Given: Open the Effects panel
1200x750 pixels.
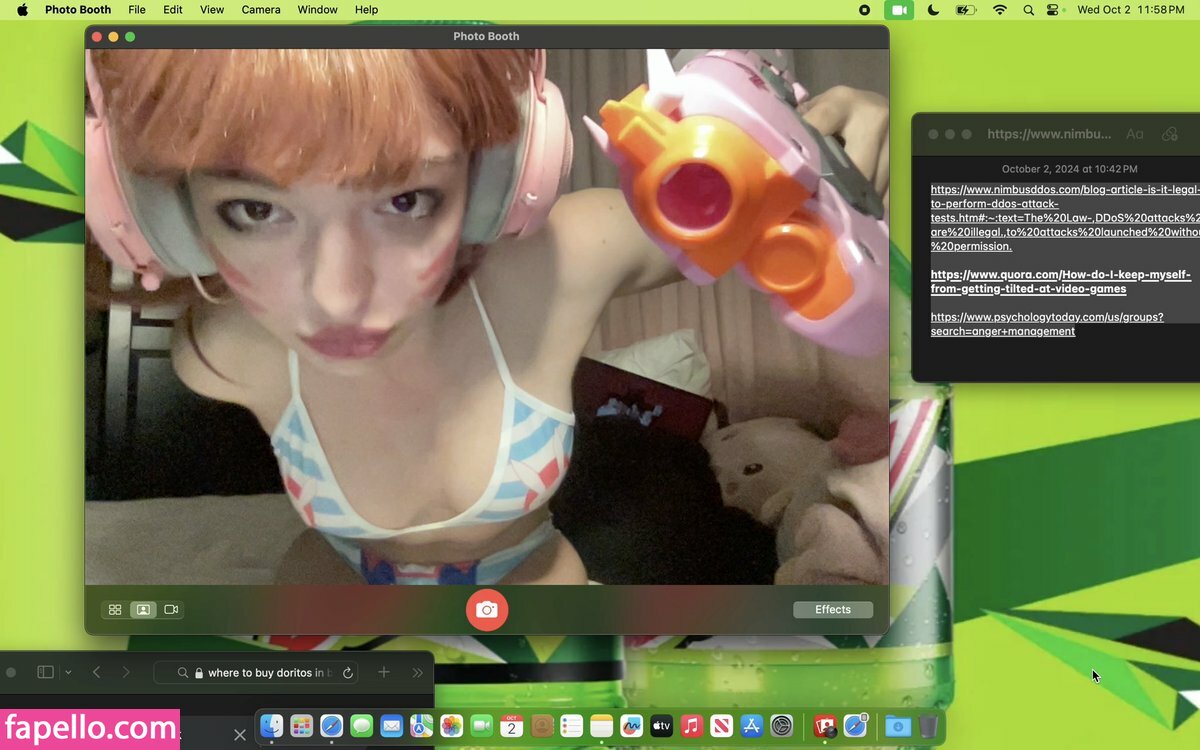Looking at the screenshot, I should click(x=832, y=610).
